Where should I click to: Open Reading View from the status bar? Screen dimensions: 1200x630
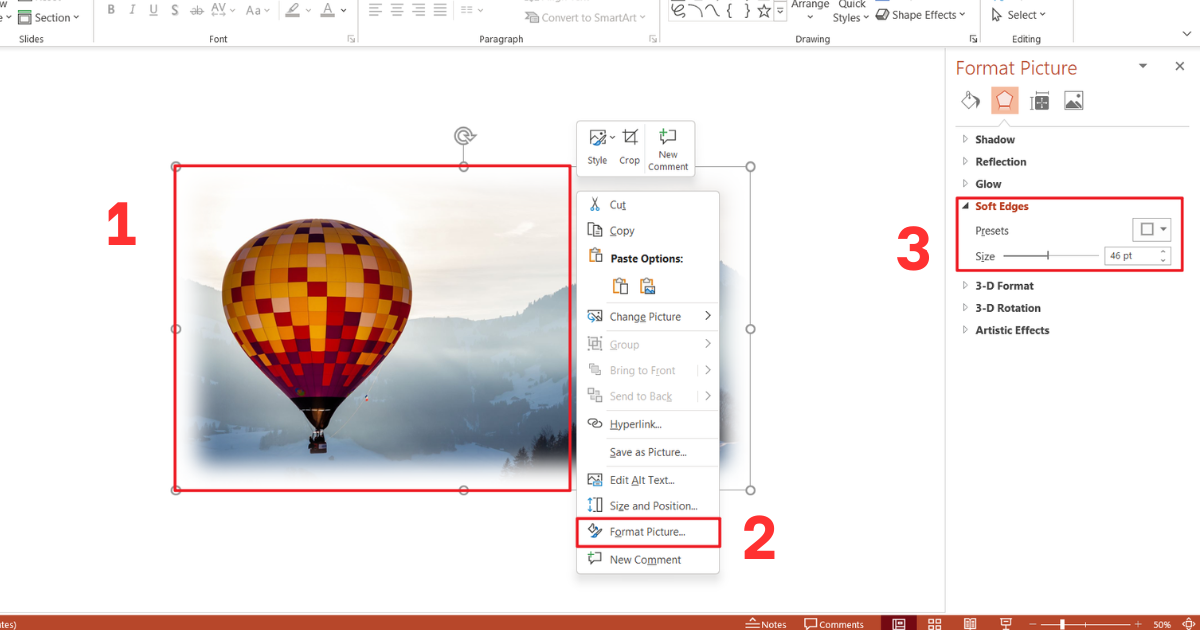969,622
